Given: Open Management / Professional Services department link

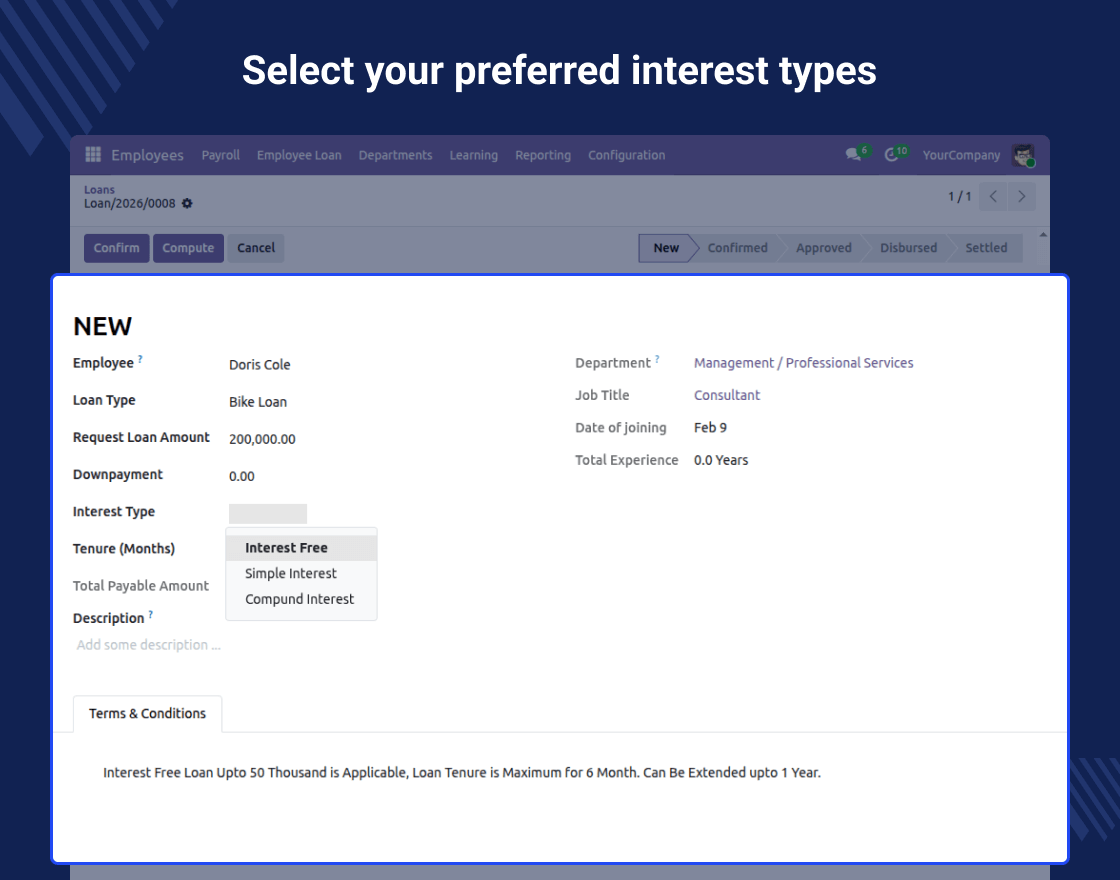Looking at the screenshot, I should [x=804, y=363].
